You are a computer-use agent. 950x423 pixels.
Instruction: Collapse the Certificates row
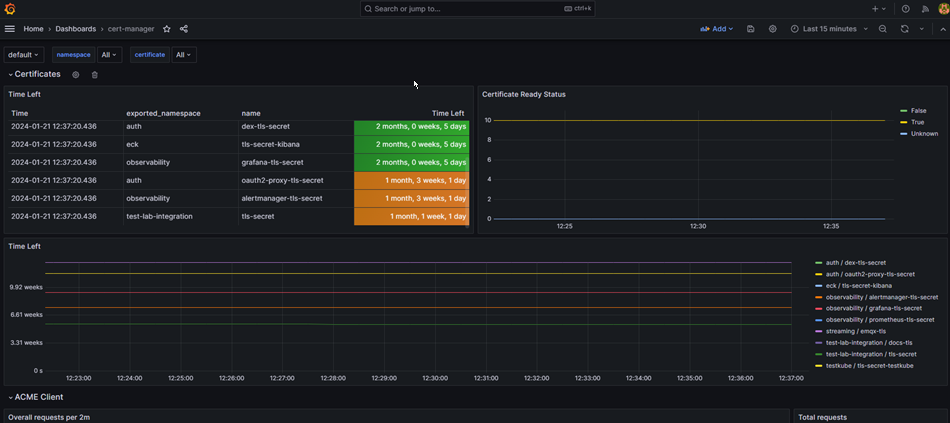pyautogui.click(x=35, y=74)
